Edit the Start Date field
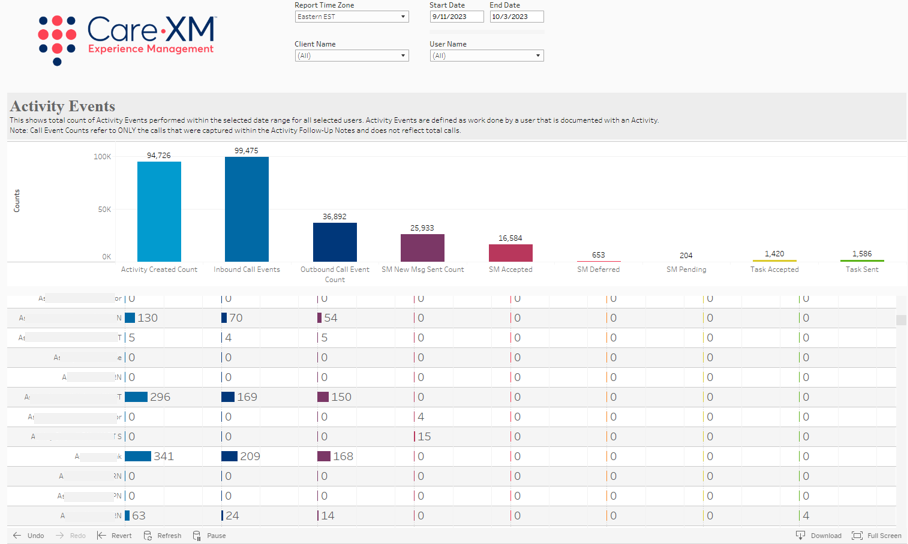 pos(456,17)
